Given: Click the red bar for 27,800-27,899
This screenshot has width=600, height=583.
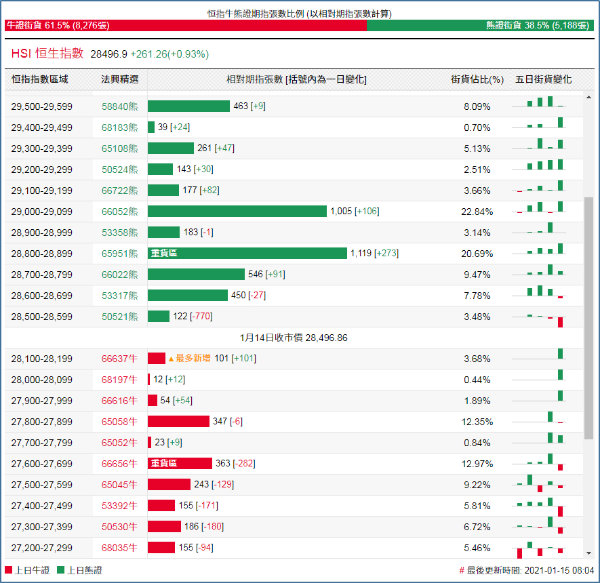Looking at the screenshot, I should (x=179, y=422).
